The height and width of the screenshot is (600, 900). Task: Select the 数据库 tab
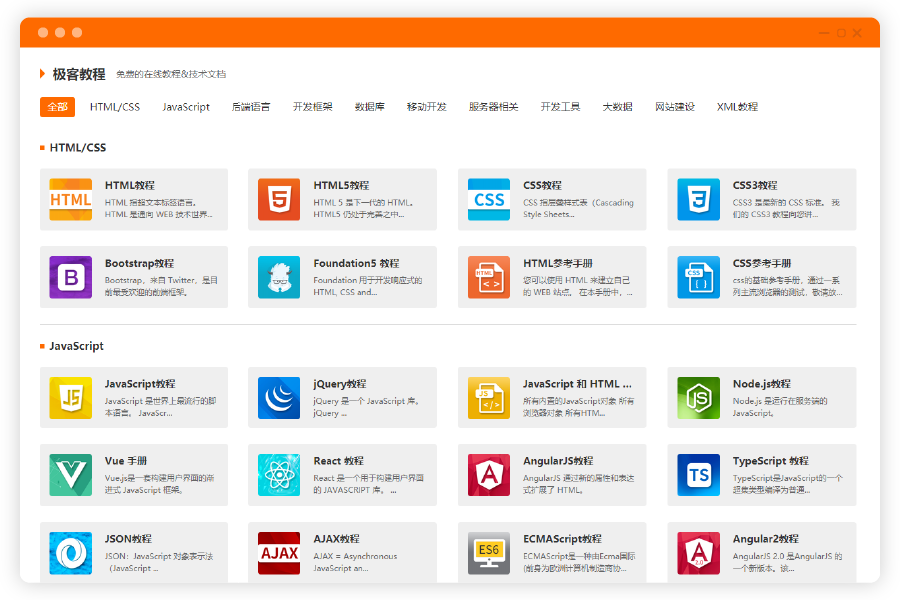[x=370, y=107]
